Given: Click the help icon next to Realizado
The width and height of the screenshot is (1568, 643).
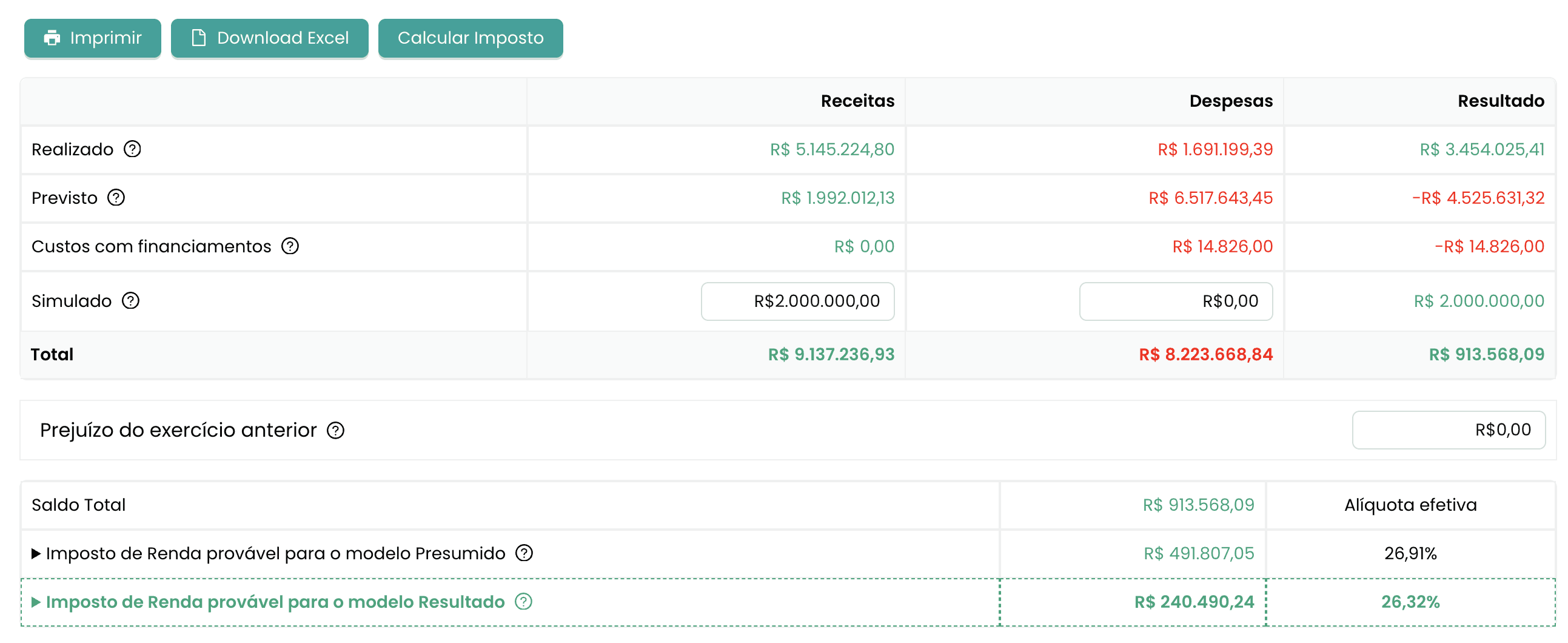Looking at the screenshot, I should pyautogui.click(x=132, y=149).
